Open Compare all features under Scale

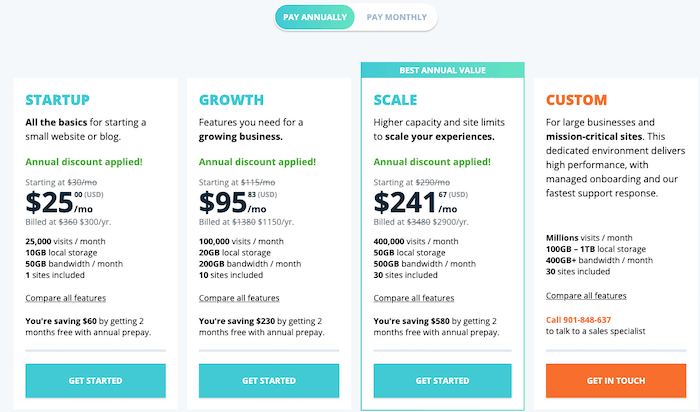[x=414, y=298]
